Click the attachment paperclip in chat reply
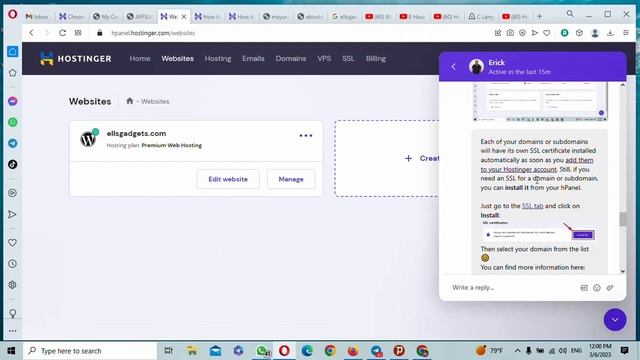Screen dimensions: 640x360 pyautogui.click(x=610, y=288)
